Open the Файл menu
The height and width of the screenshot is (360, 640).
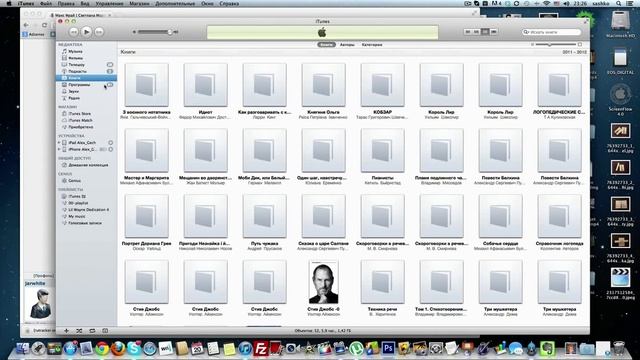pyautogui.click(x=46, y=3)
